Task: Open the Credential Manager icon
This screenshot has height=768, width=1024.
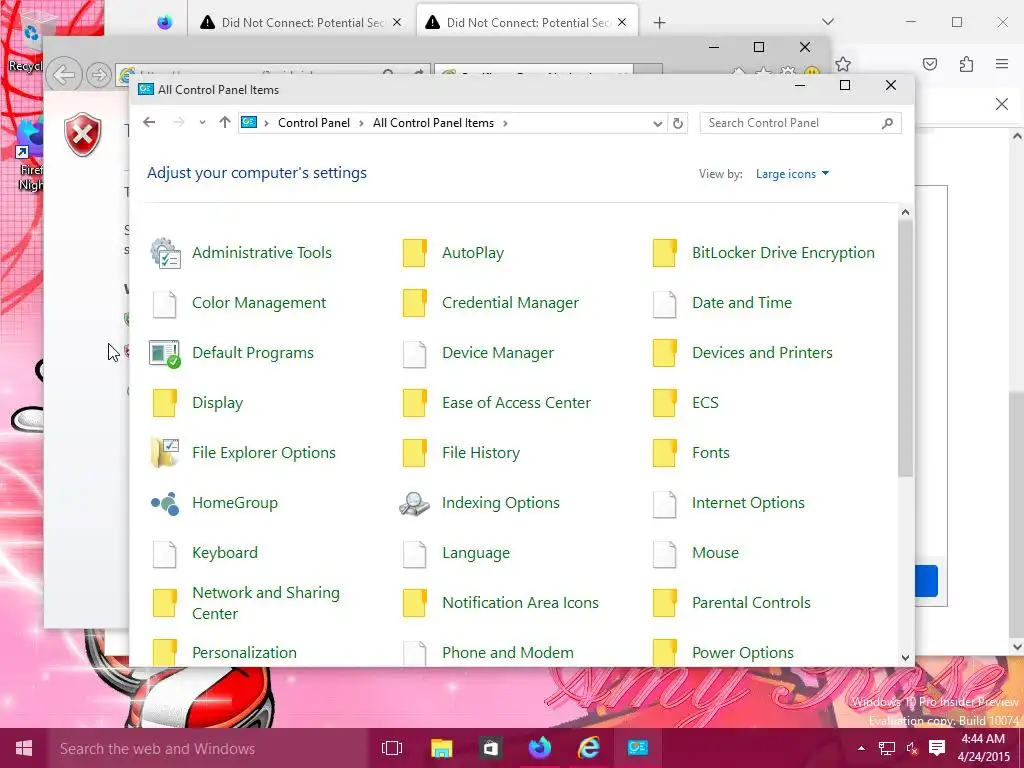Action: [x=415, y=304]
